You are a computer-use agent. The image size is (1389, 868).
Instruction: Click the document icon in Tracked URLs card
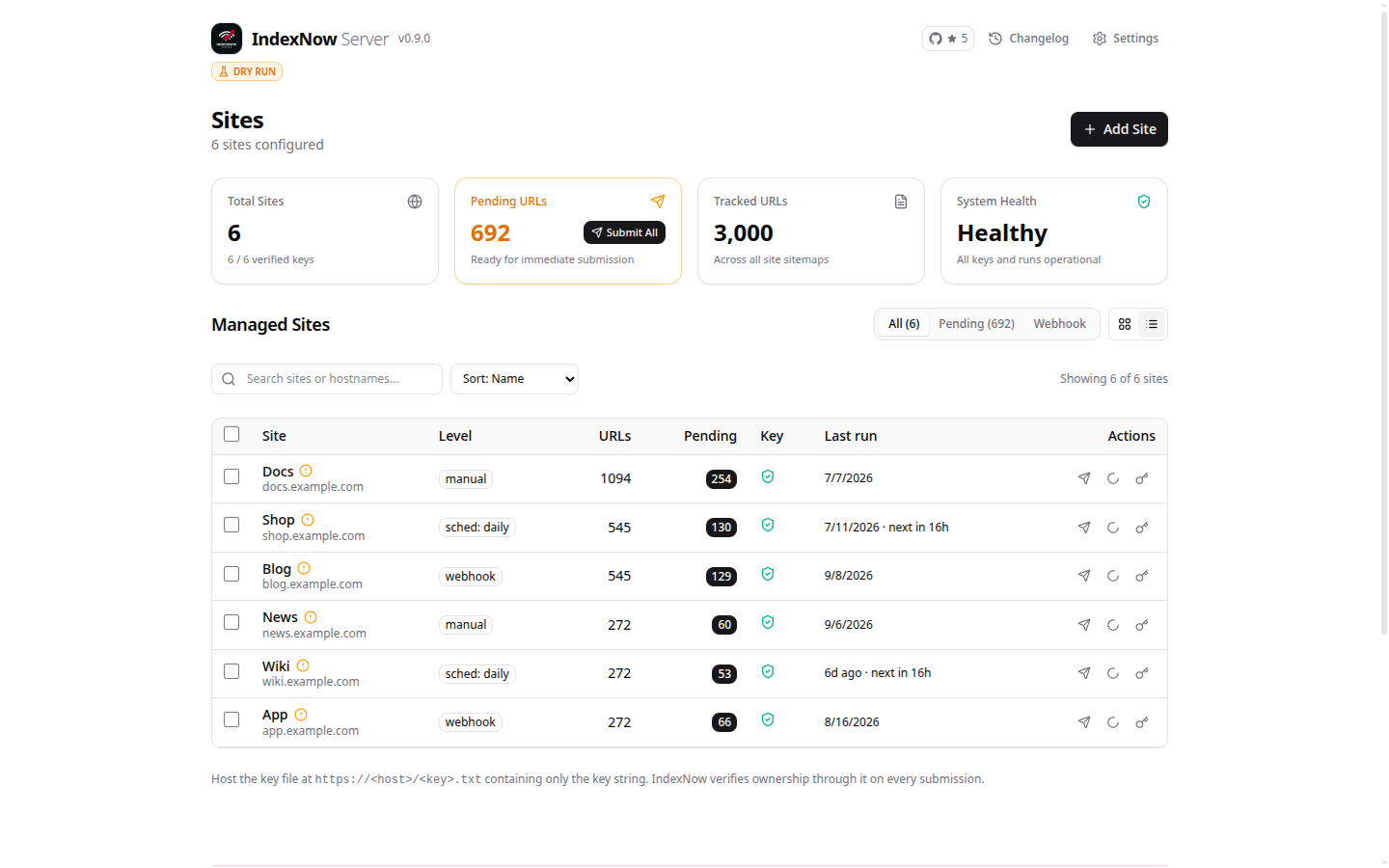pos(901,202)
